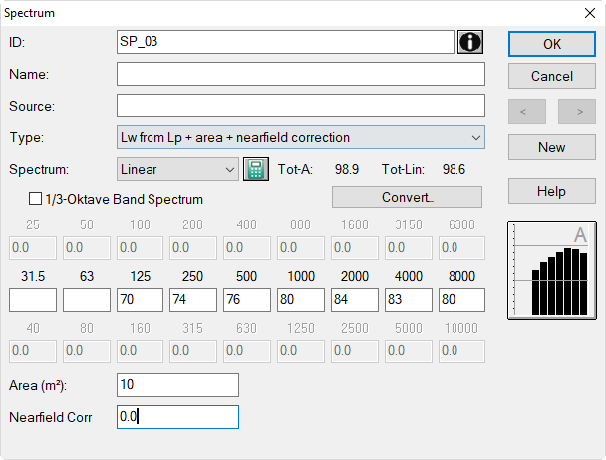Expand the Spectrum Linear weighting dropdown
Image resolution: width=606 pixels, height=460 pixels.
pyautogui.click(x=178, y=169)
